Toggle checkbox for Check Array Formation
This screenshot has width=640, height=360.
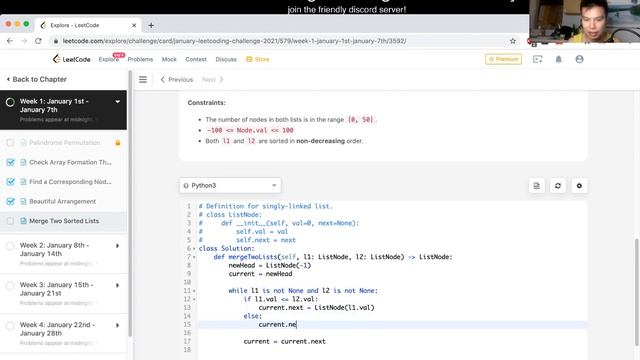[x=10, y=162]
